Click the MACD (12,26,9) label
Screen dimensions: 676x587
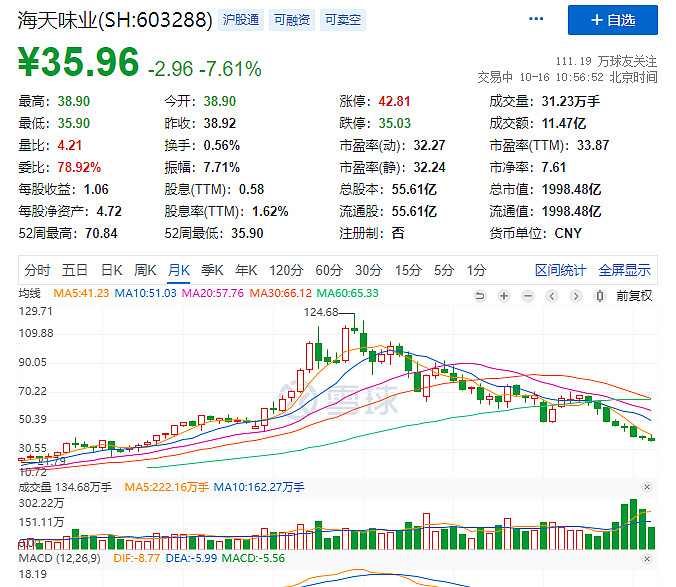pos(59,558)
